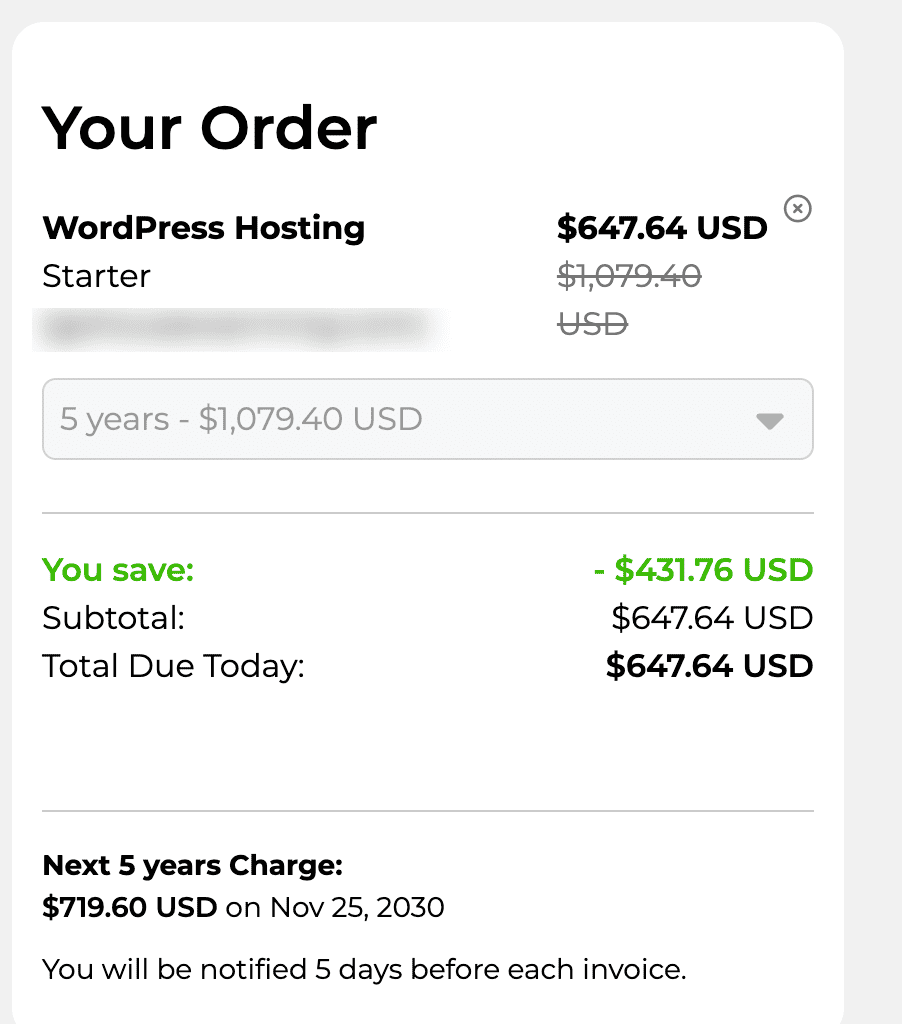Click the crossed-out $1,079.40 original price
This screenshot has width=902, height=1024.
tap(629, 276)
